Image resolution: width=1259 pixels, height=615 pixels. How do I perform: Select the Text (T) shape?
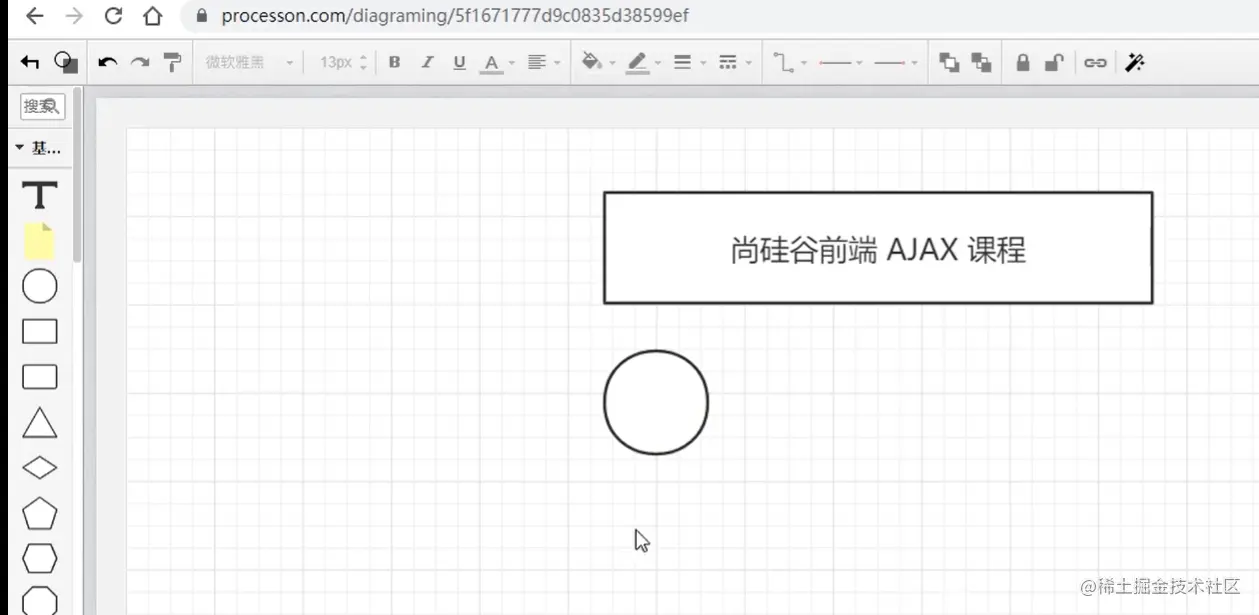(x=40, y=195)
